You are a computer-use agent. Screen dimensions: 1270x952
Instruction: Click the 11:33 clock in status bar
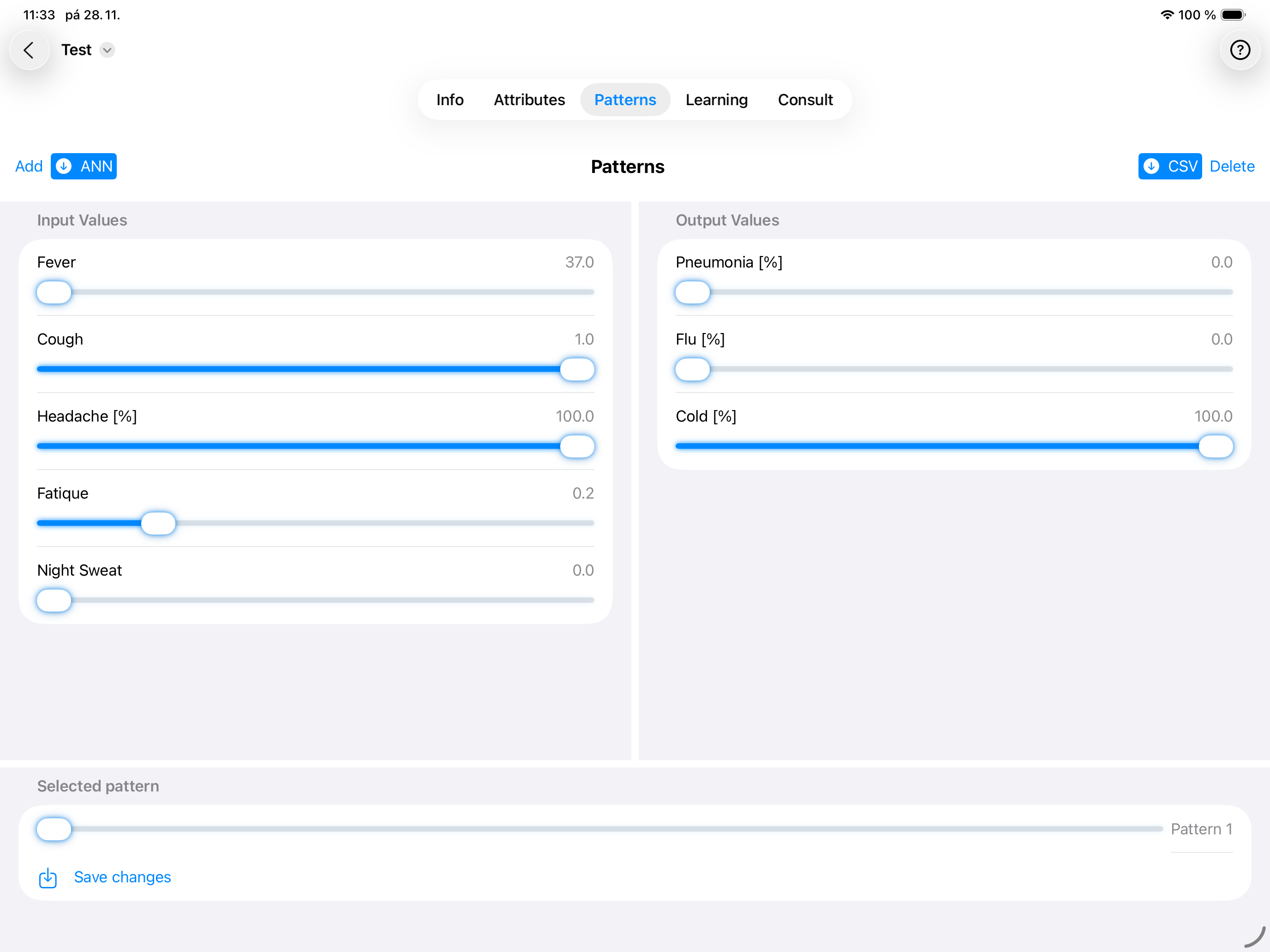39,15
